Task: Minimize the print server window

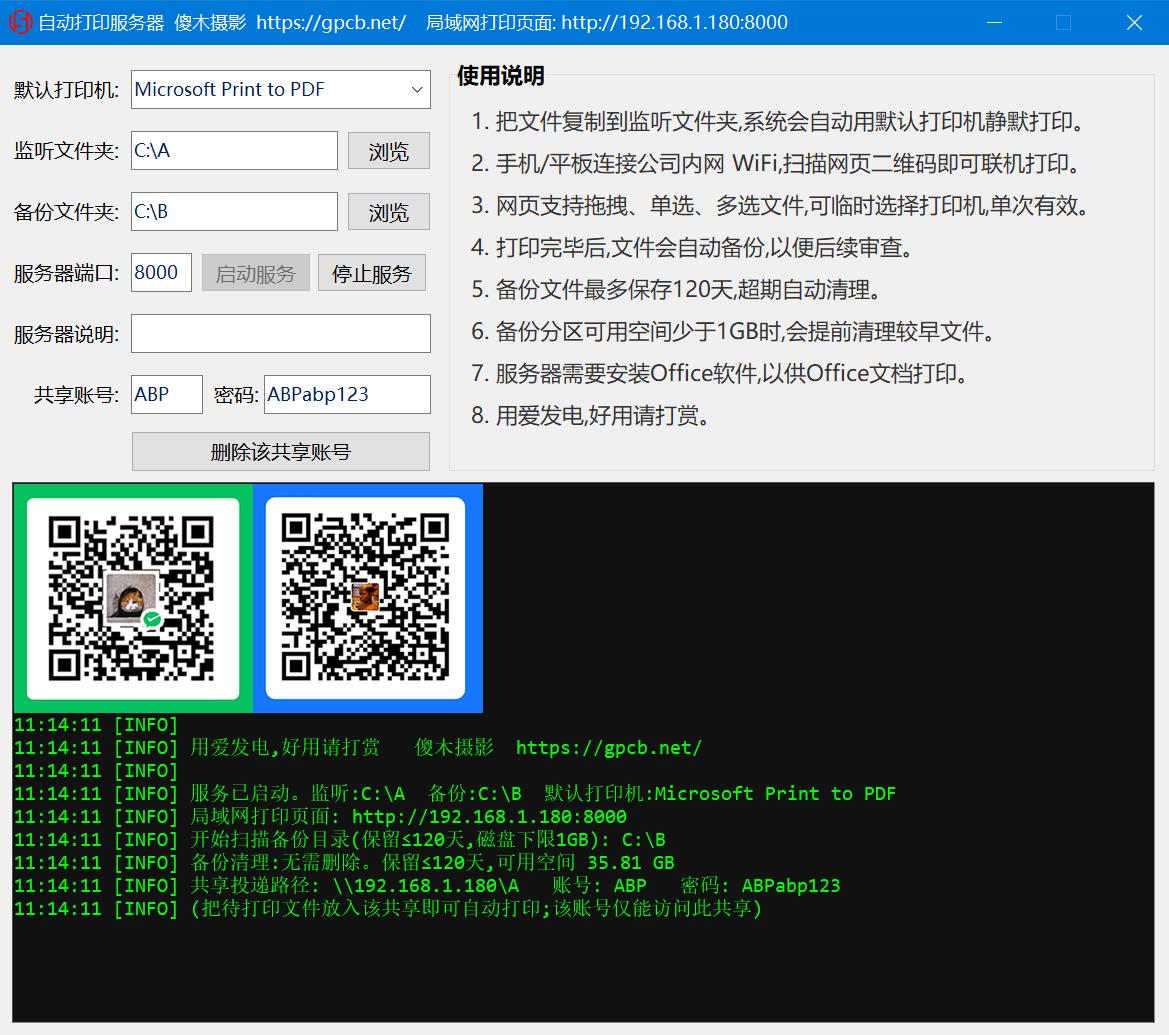Action: [994, 22]
